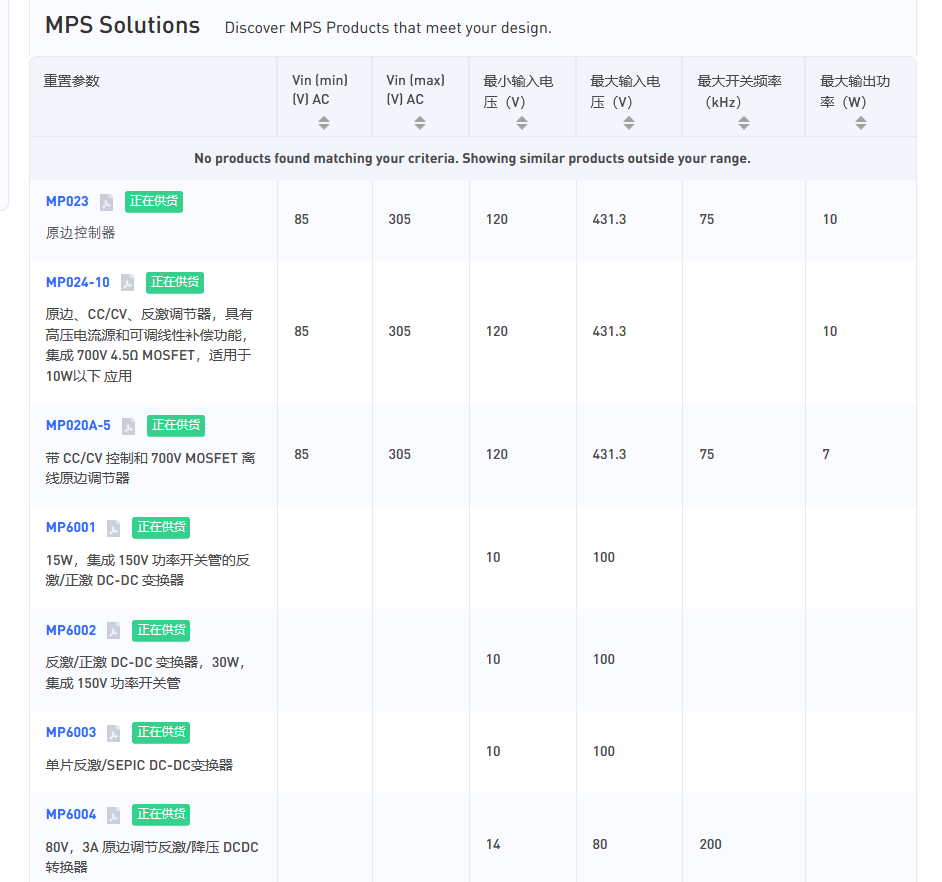This screenshot has height=882, width=942.
Task: Click the 正在供货 badge for MP020A-5
Action: (176, 425)
